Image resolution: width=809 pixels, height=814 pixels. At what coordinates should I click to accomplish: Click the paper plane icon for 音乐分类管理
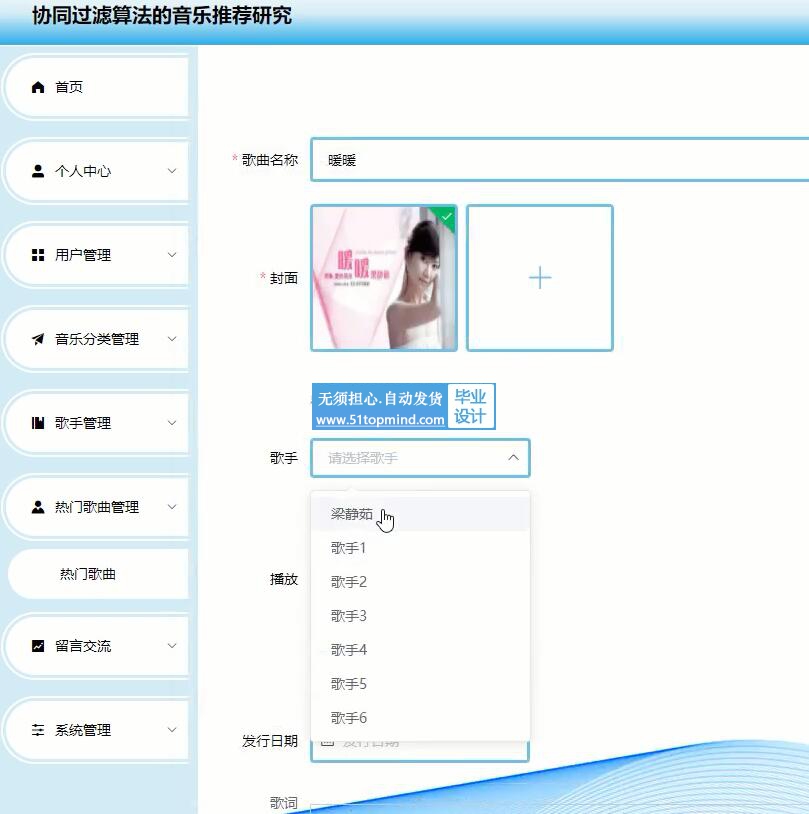pyautogui.click(x=38, y=339)
